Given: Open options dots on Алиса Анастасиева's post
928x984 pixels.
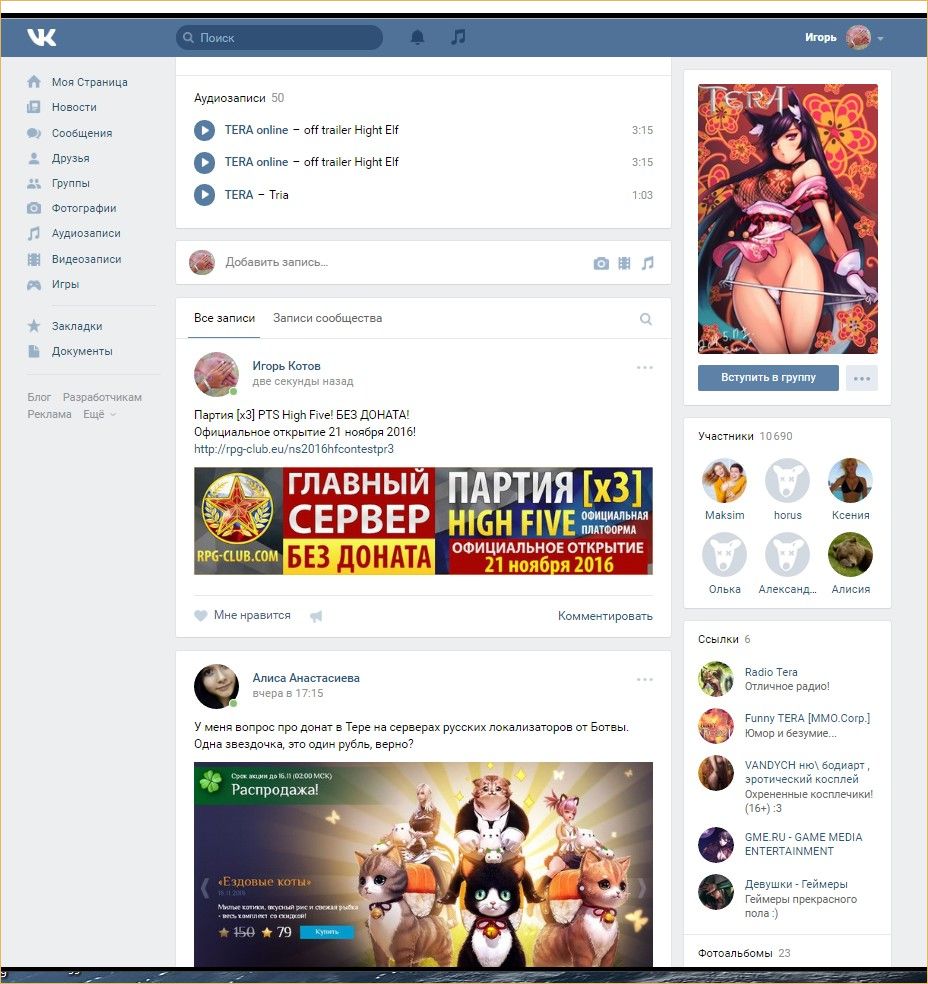Looking at the screenshot, I should pyautogui.click(x=644, y=680).
